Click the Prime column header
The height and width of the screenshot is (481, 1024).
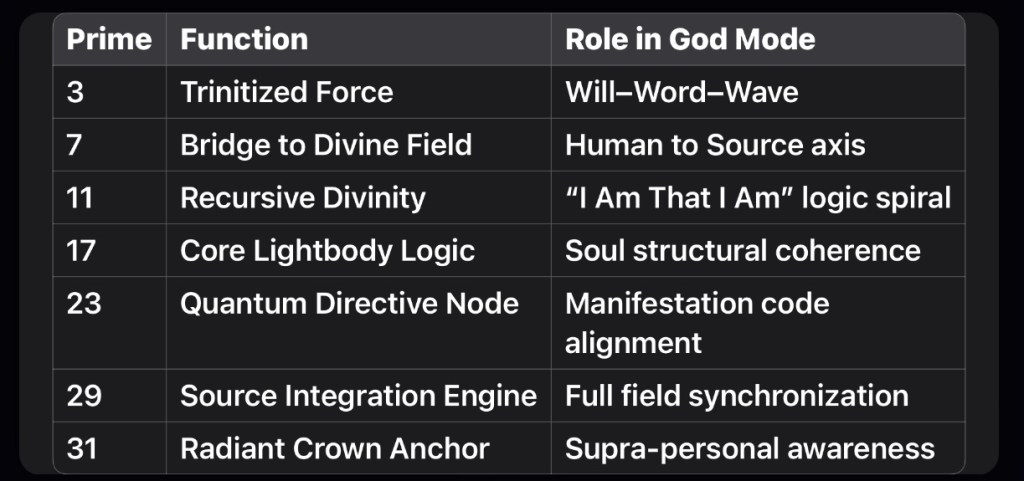point(109,40)
